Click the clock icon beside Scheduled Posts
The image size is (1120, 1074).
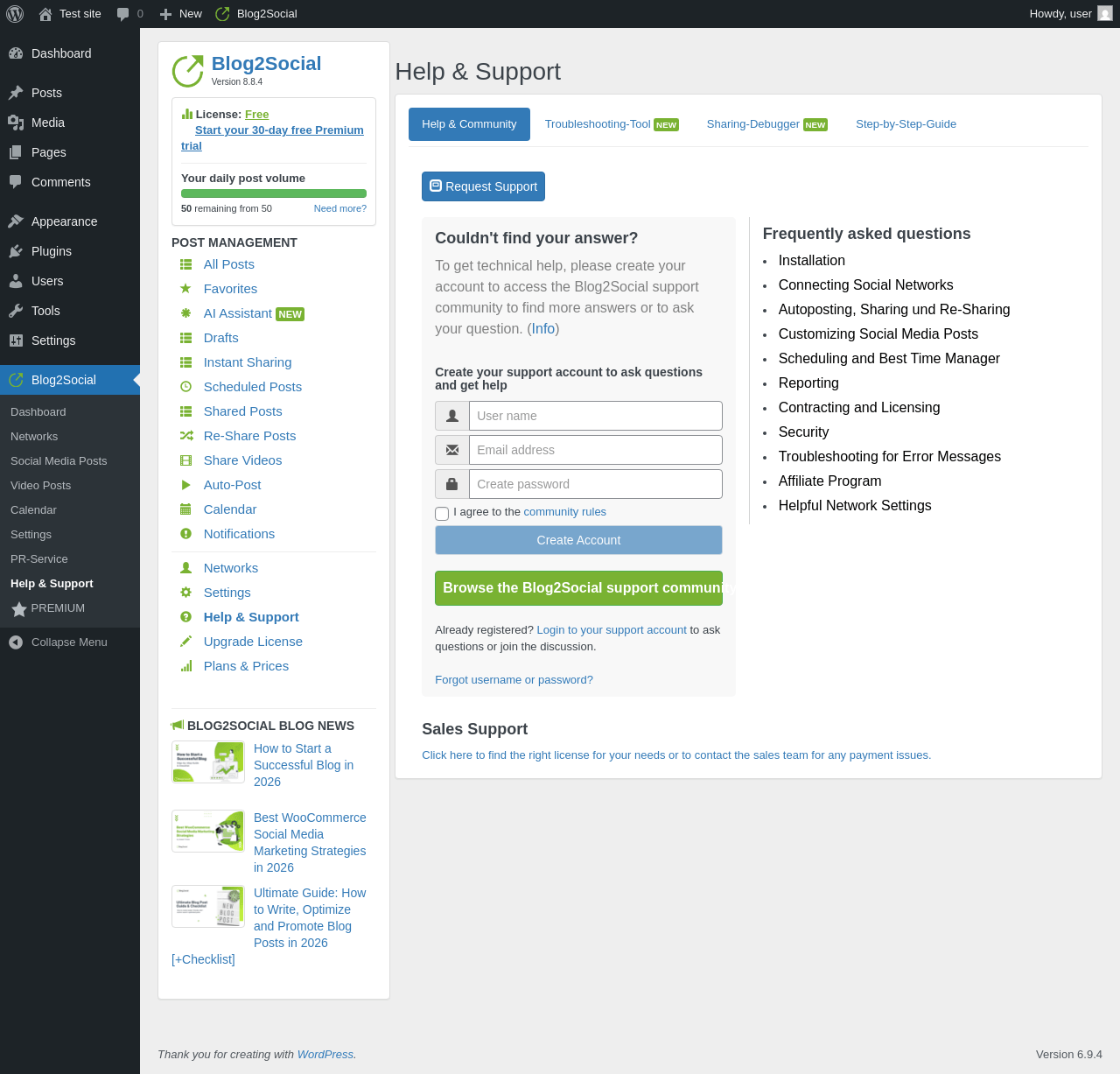[x=185, y=387]
